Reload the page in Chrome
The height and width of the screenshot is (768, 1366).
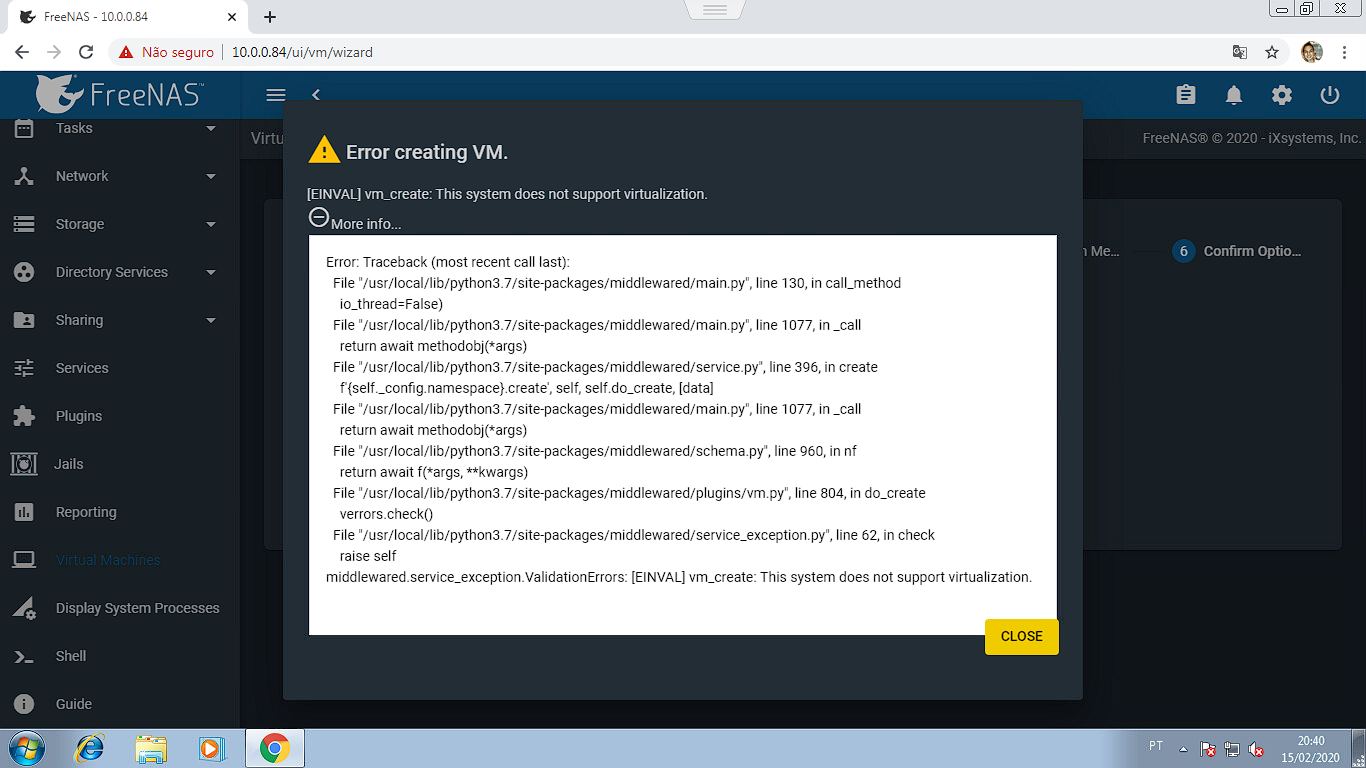pos(86,52)
